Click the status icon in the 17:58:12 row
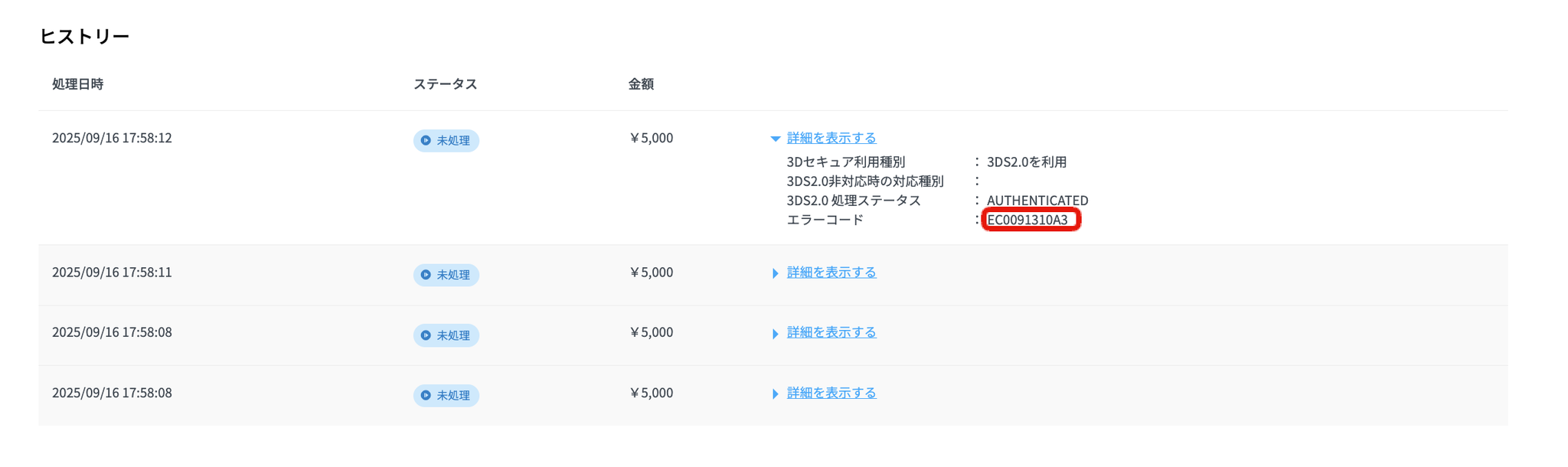1568x467 pixels. click(x=426, y=141)
